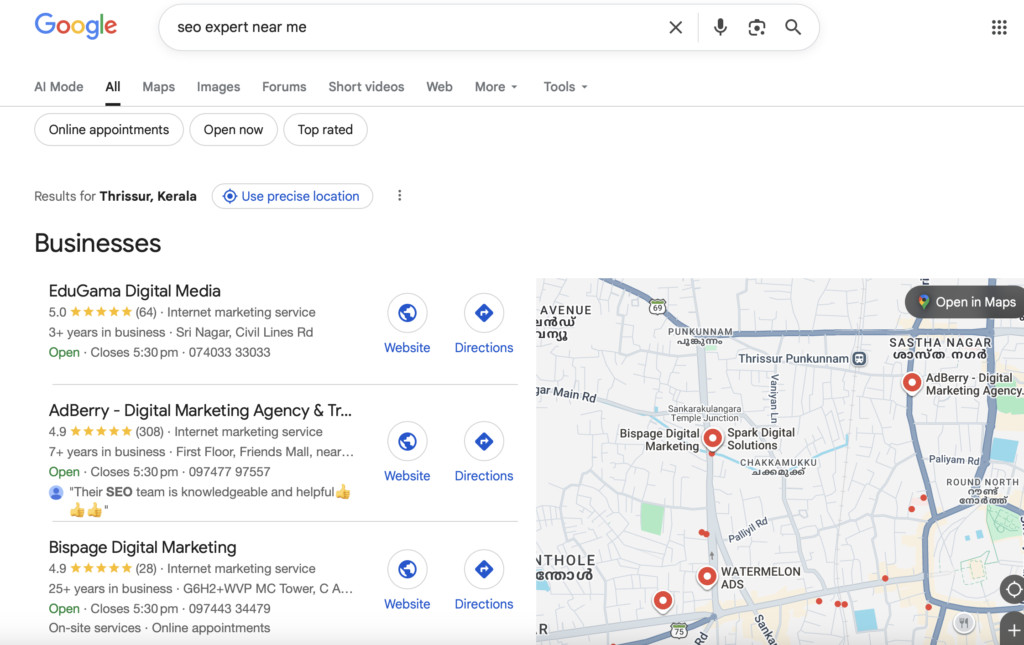The image size is (1024, 645).
Task: Open the More search categories dropdown
Action: coord(495,87)
